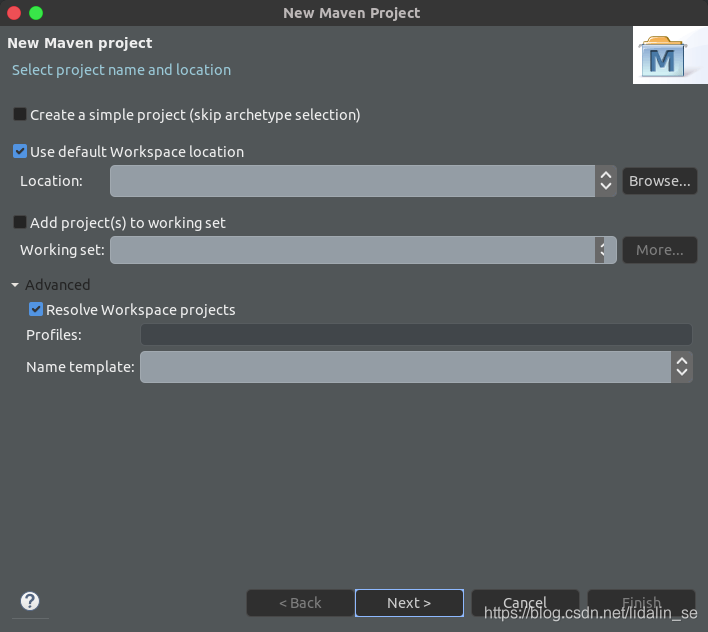
Task: Click the 'Working set:' label
Action: [x=62, y=250]
